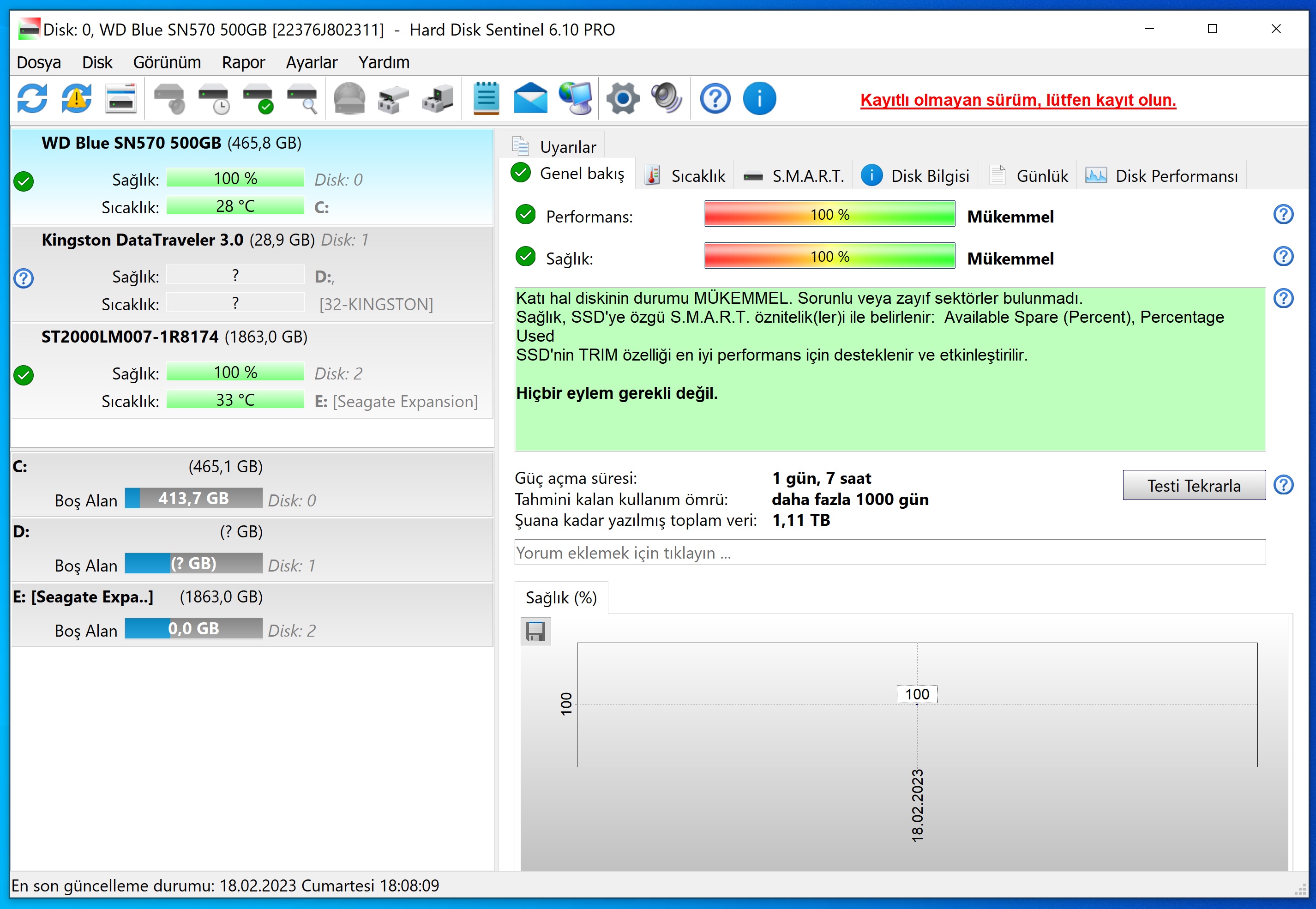Open the Ayarlar menu
Screen dimensions: 1316x909
coord(312,62)
